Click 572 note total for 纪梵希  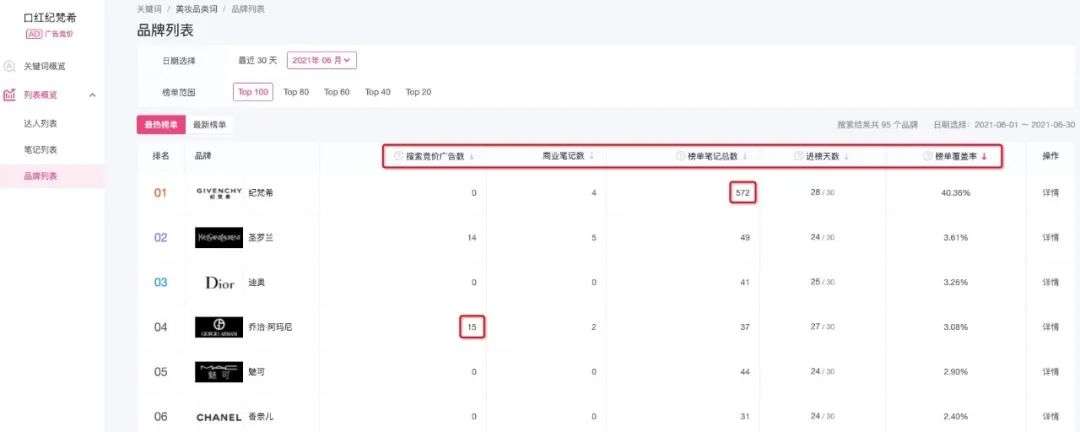coord(742,193)
